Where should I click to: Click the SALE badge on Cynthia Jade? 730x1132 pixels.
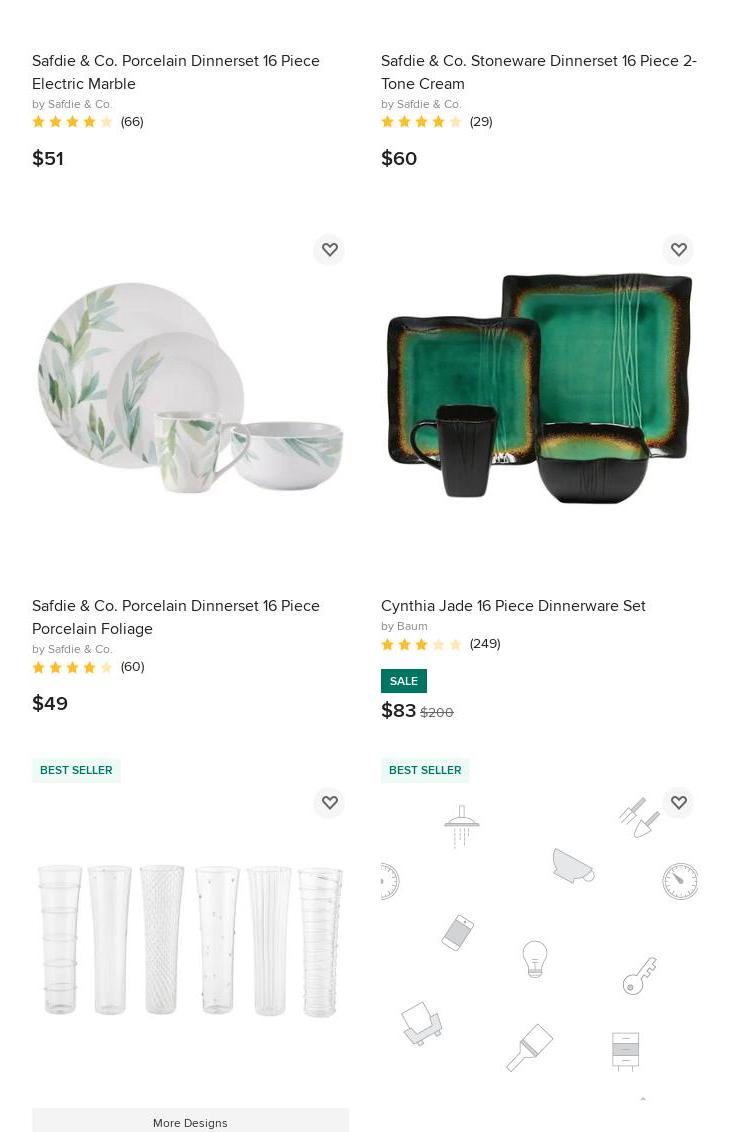[x=404, y=681]
